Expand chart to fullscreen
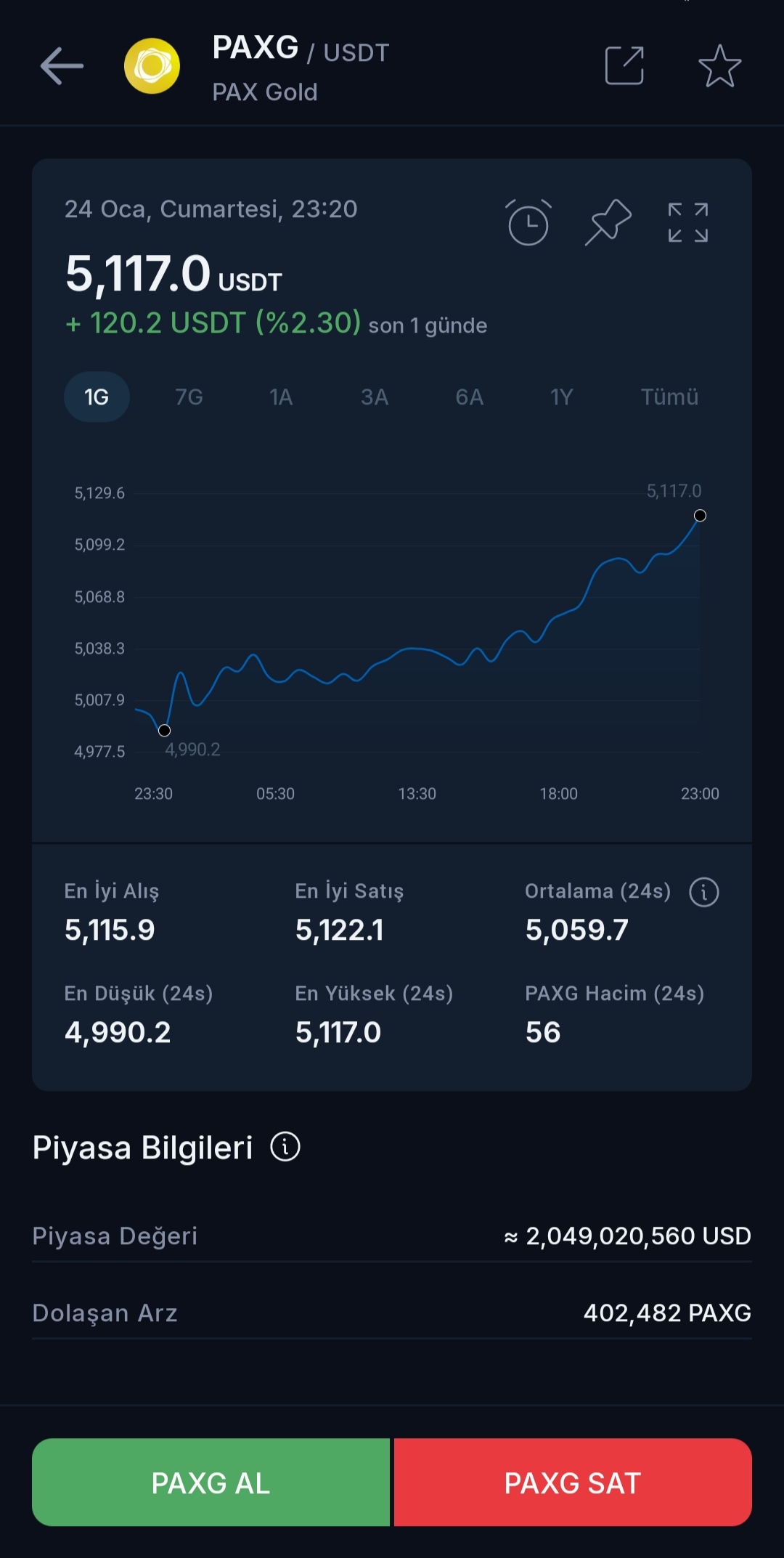Image resolution: width=784 pixels, height=1558 pixels. click(x=687, y=222)
